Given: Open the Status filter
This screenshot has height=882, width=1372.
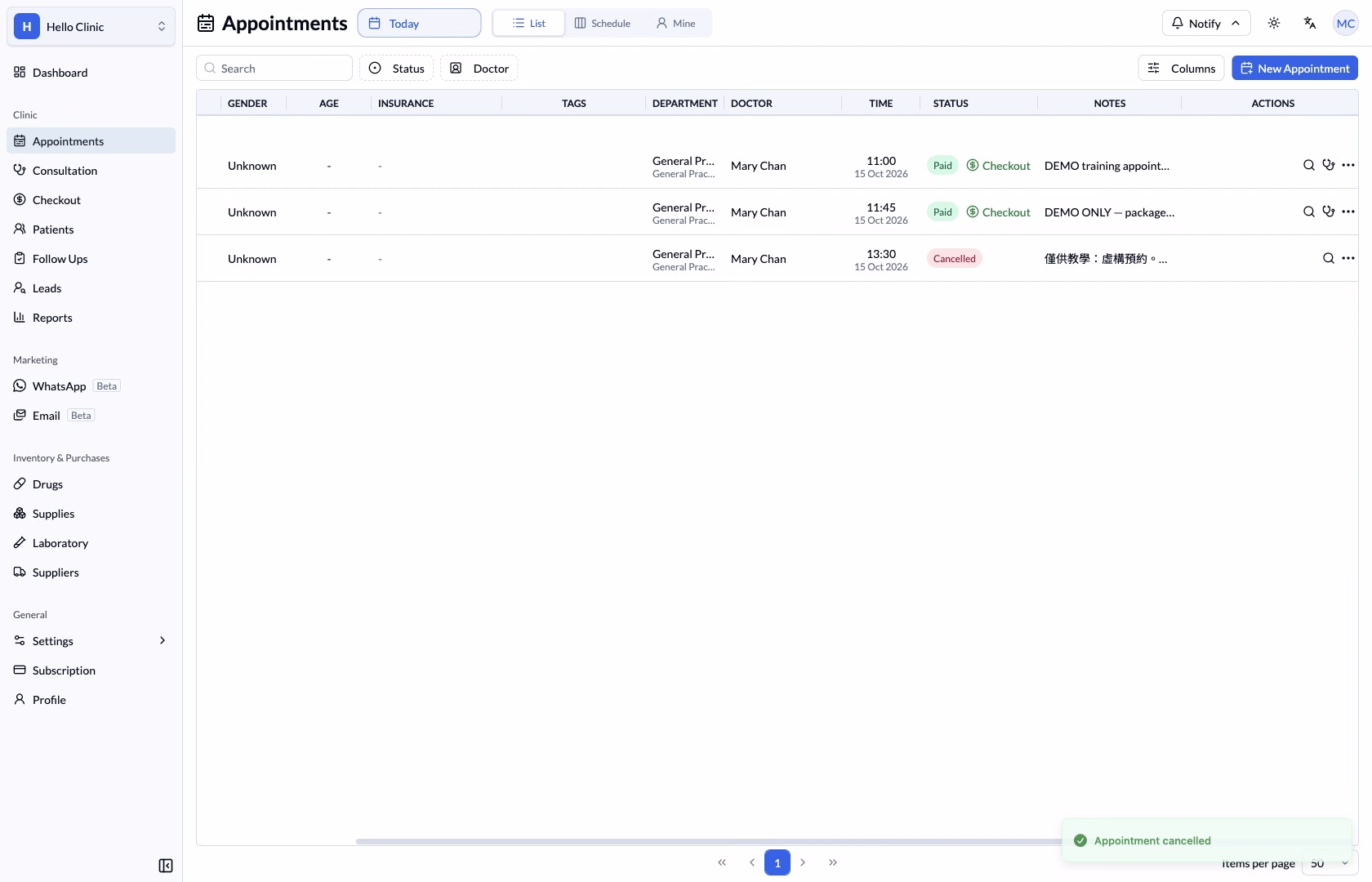Looking at the screenshot, I should [396, 68].
